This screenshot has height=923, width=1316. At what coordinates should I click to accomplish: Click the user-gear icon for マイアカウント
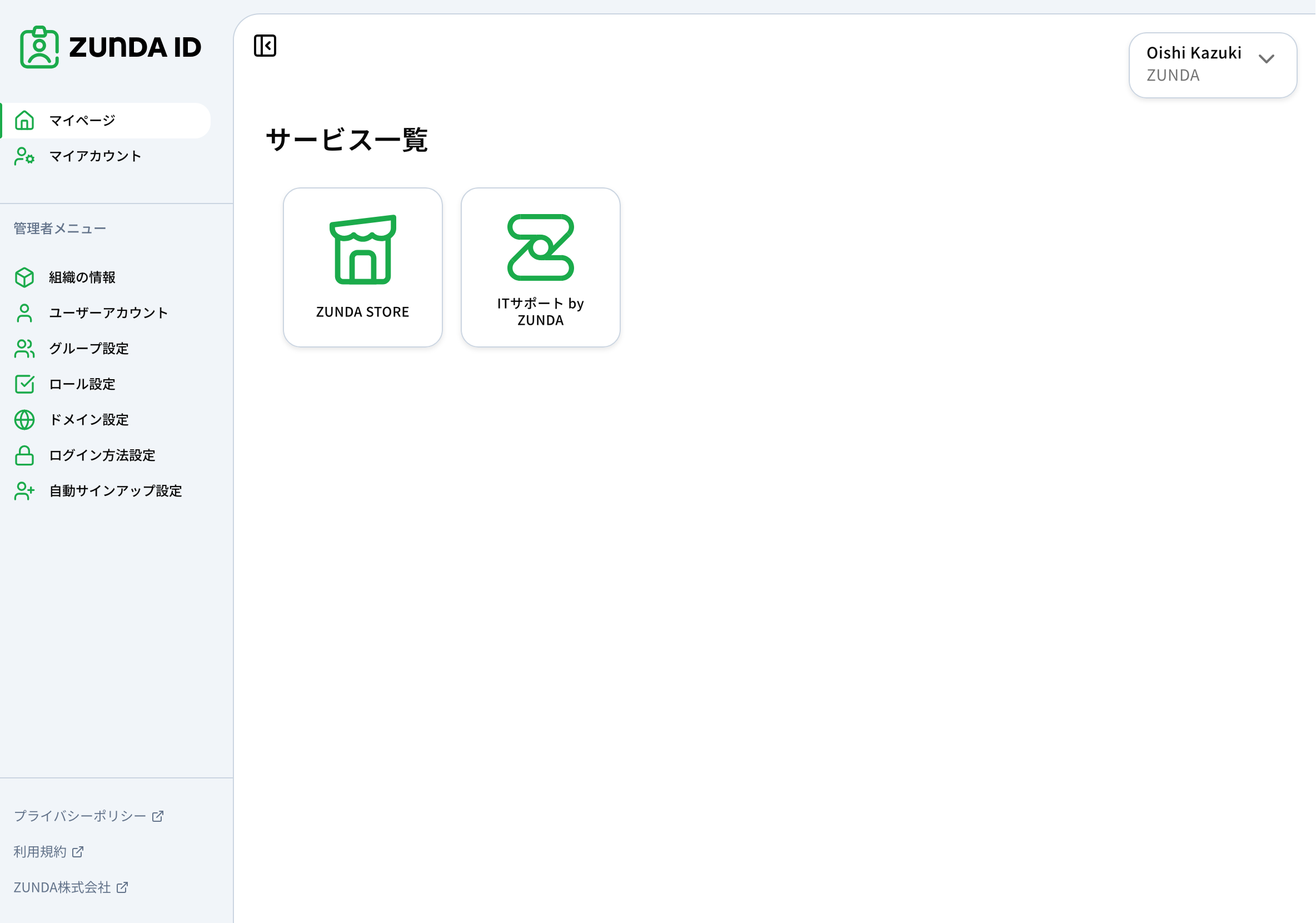(x=24, y=156)
